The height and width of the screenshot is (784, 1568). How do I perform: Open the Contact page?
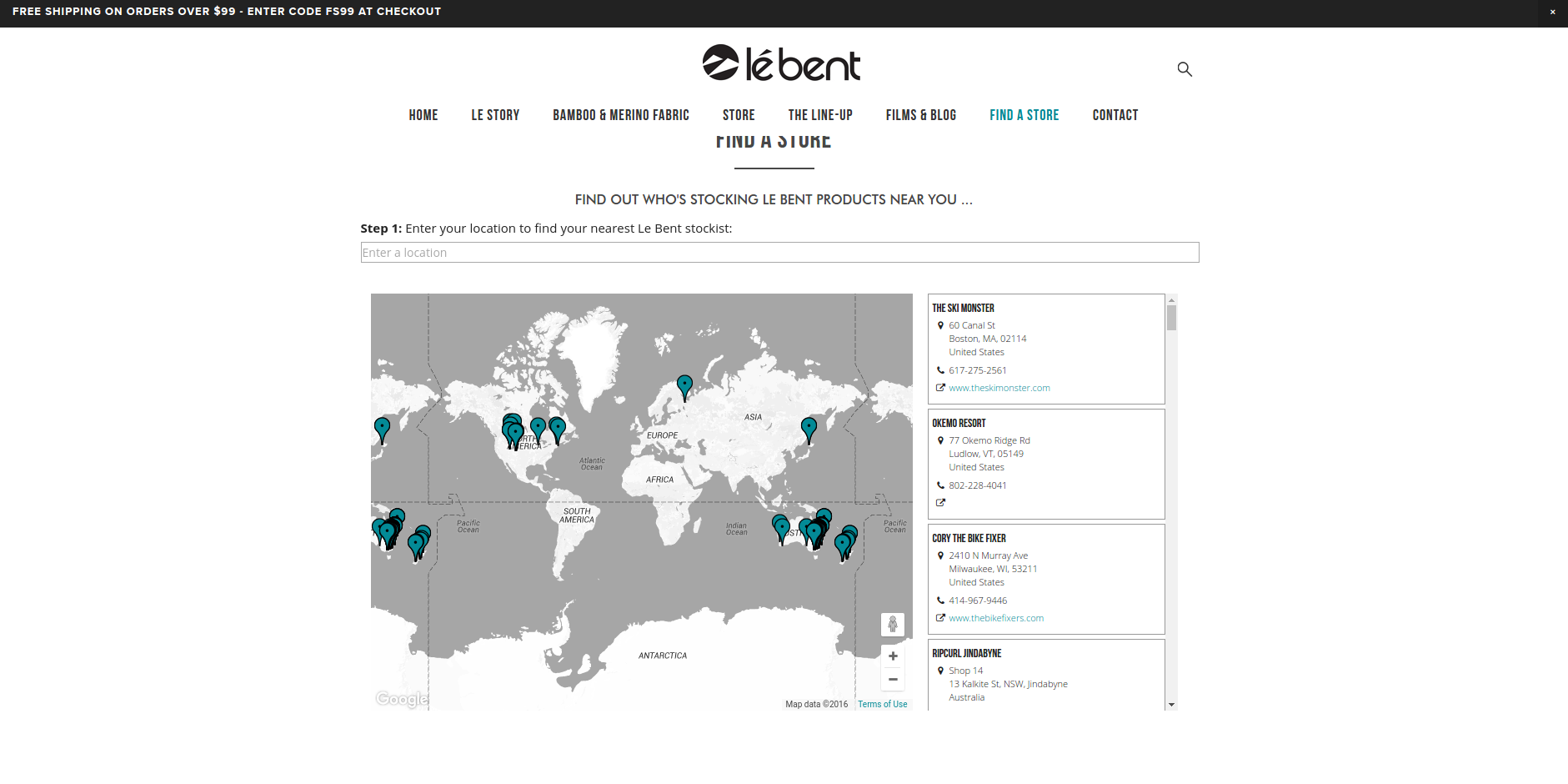(1115, 115)
